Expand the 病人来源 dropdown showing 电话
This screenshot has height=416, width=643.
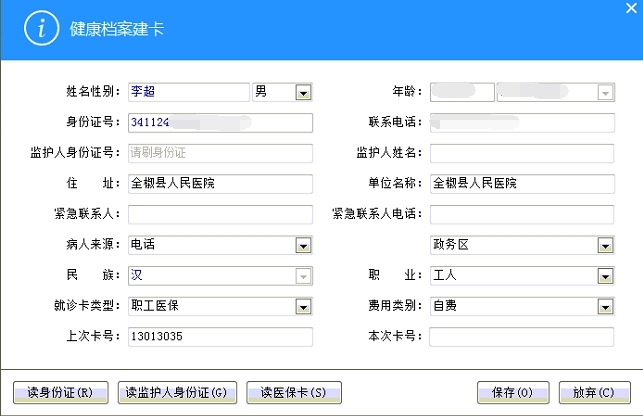point(303,245)
